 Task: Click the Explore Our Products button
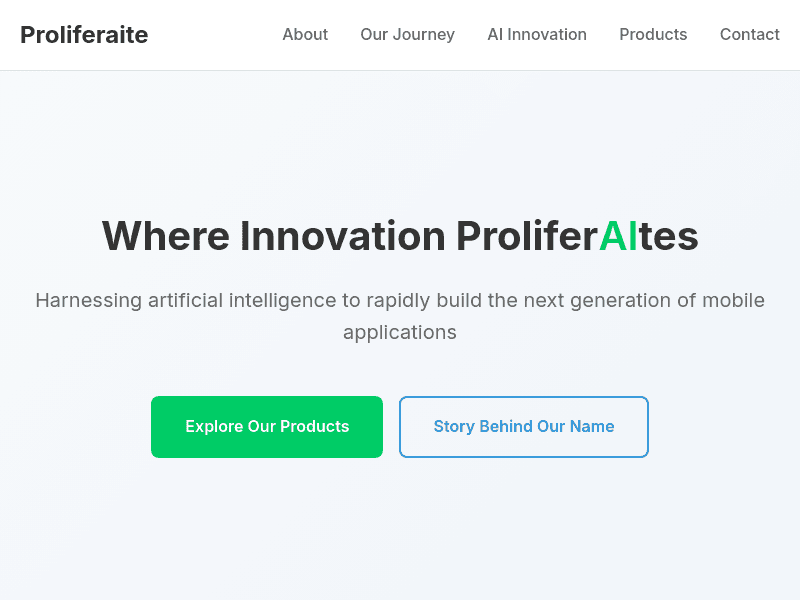tap(266, 426)
